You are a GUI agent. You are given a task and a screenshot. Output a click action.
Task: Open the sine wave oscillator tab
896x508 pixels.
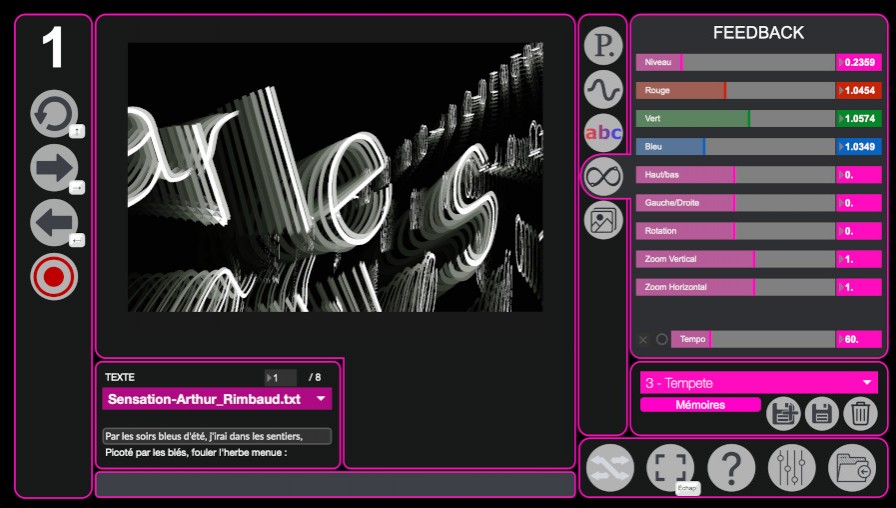[603, 89]
